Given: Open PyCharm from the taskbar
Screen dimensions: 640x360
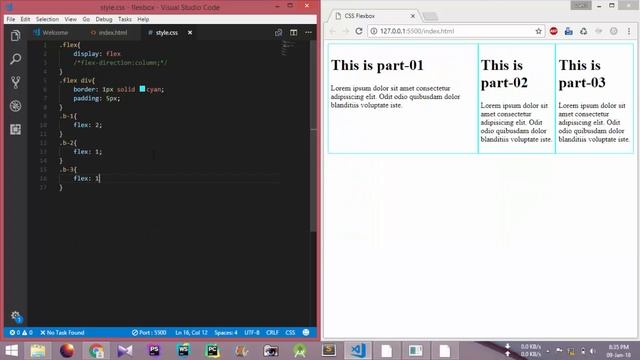Looking at the screenshot, I should point(212,351).
